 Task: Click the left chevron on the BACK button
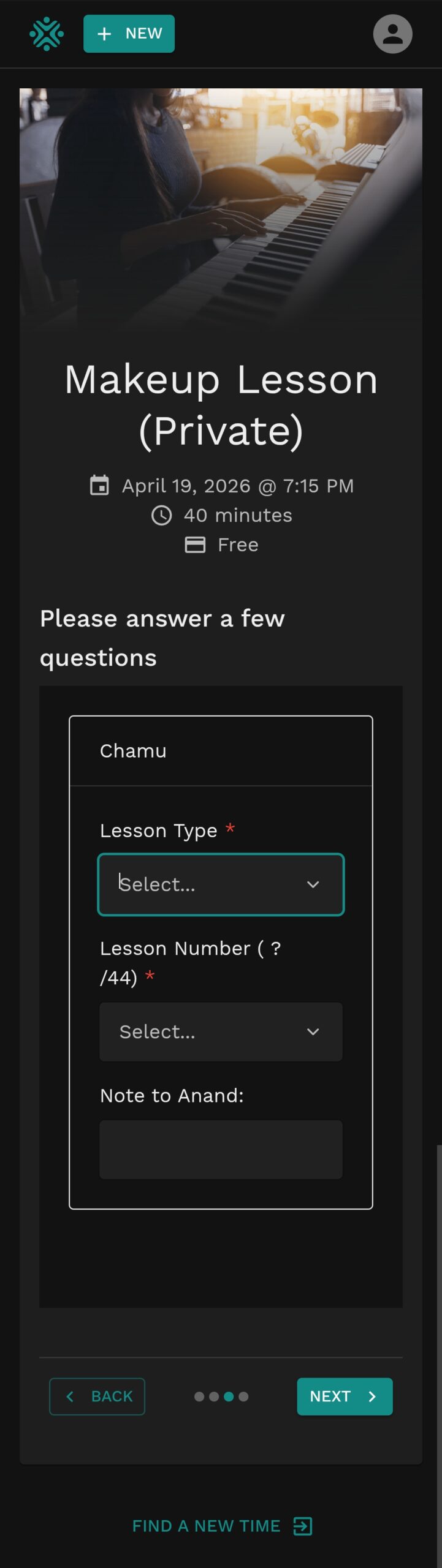(x=70, y=1396)
